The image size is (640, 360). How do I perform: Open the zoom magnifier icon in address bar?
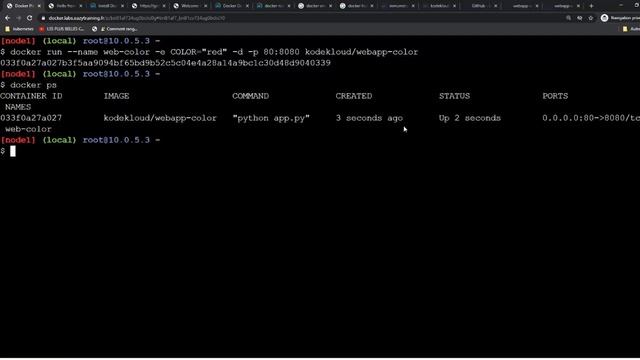pyautogui.click(x=569, y=18)
